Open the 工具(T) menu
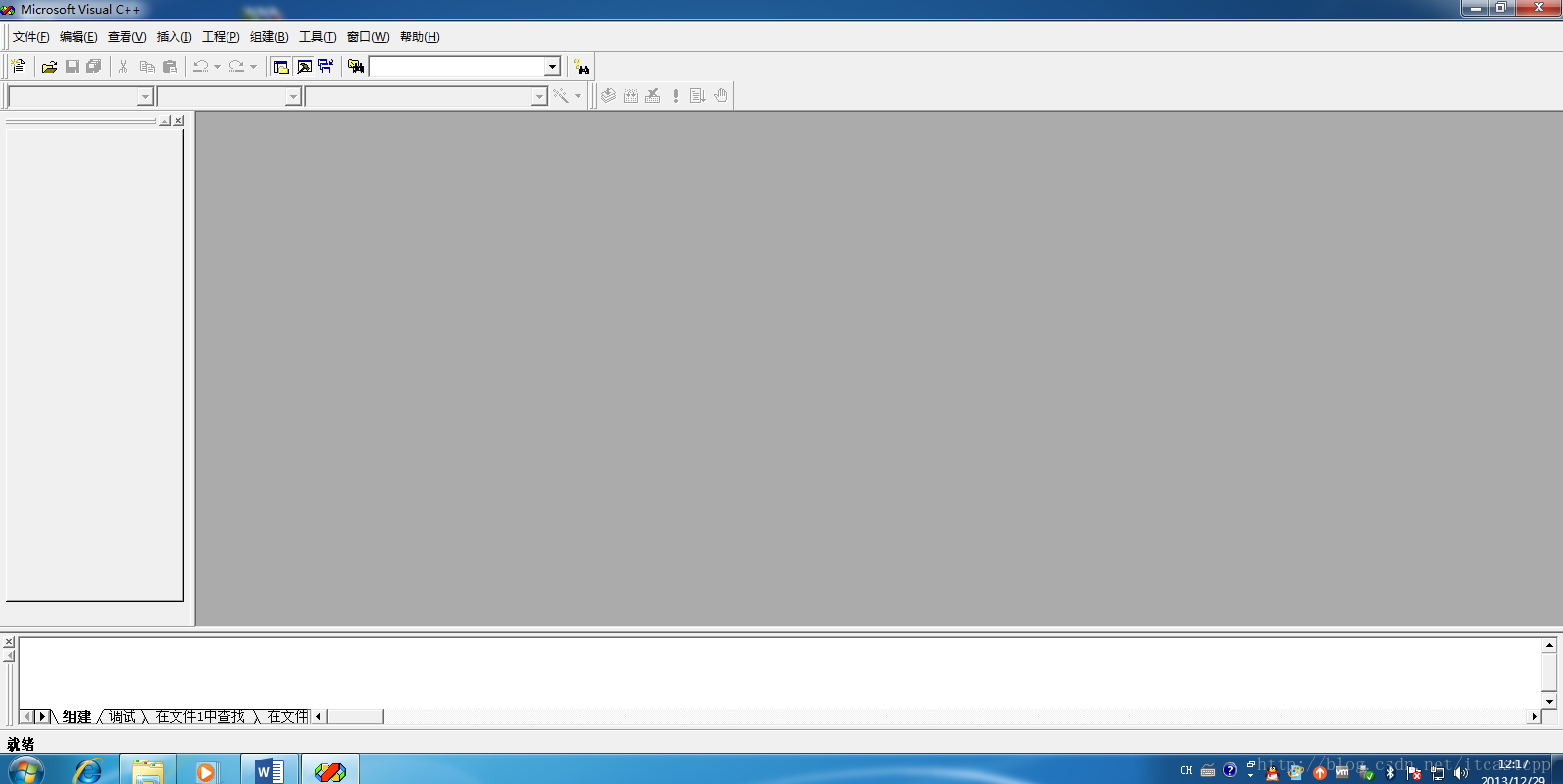The width and height of the screenshot is (1563, 784). [317, 37]
